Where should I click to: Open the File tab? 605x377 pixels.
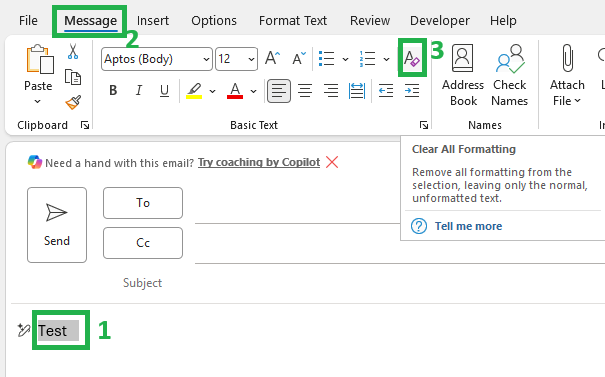coord(28,20)
